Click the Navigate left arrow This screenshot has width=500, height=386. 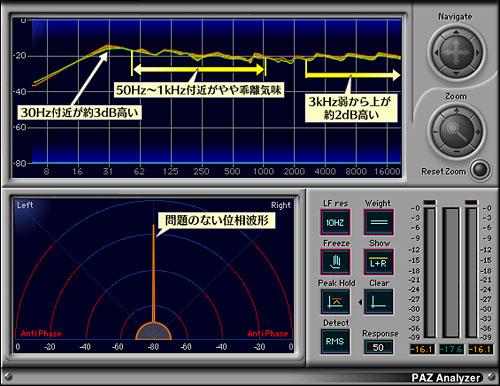pos(436,52)
